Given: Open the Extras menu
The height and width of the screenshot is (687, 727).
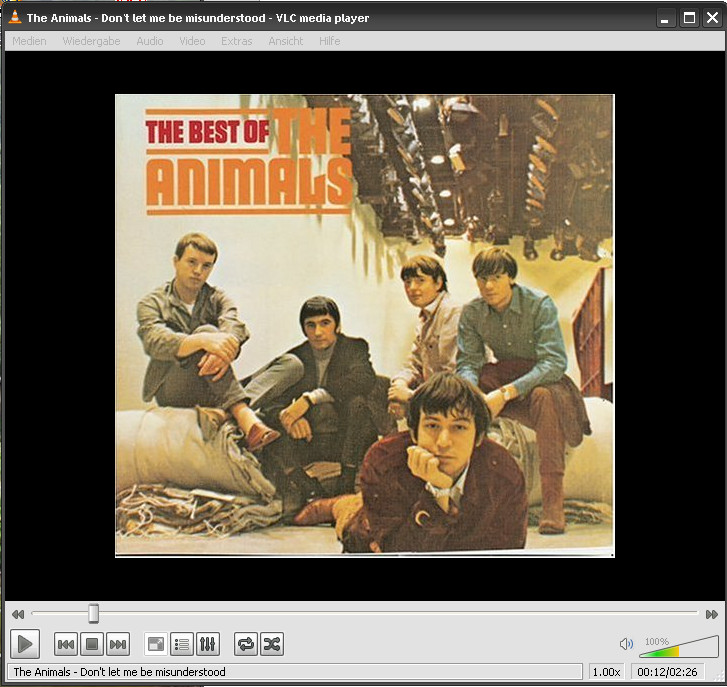Looking at the screenshot, I should coord(236,41).
